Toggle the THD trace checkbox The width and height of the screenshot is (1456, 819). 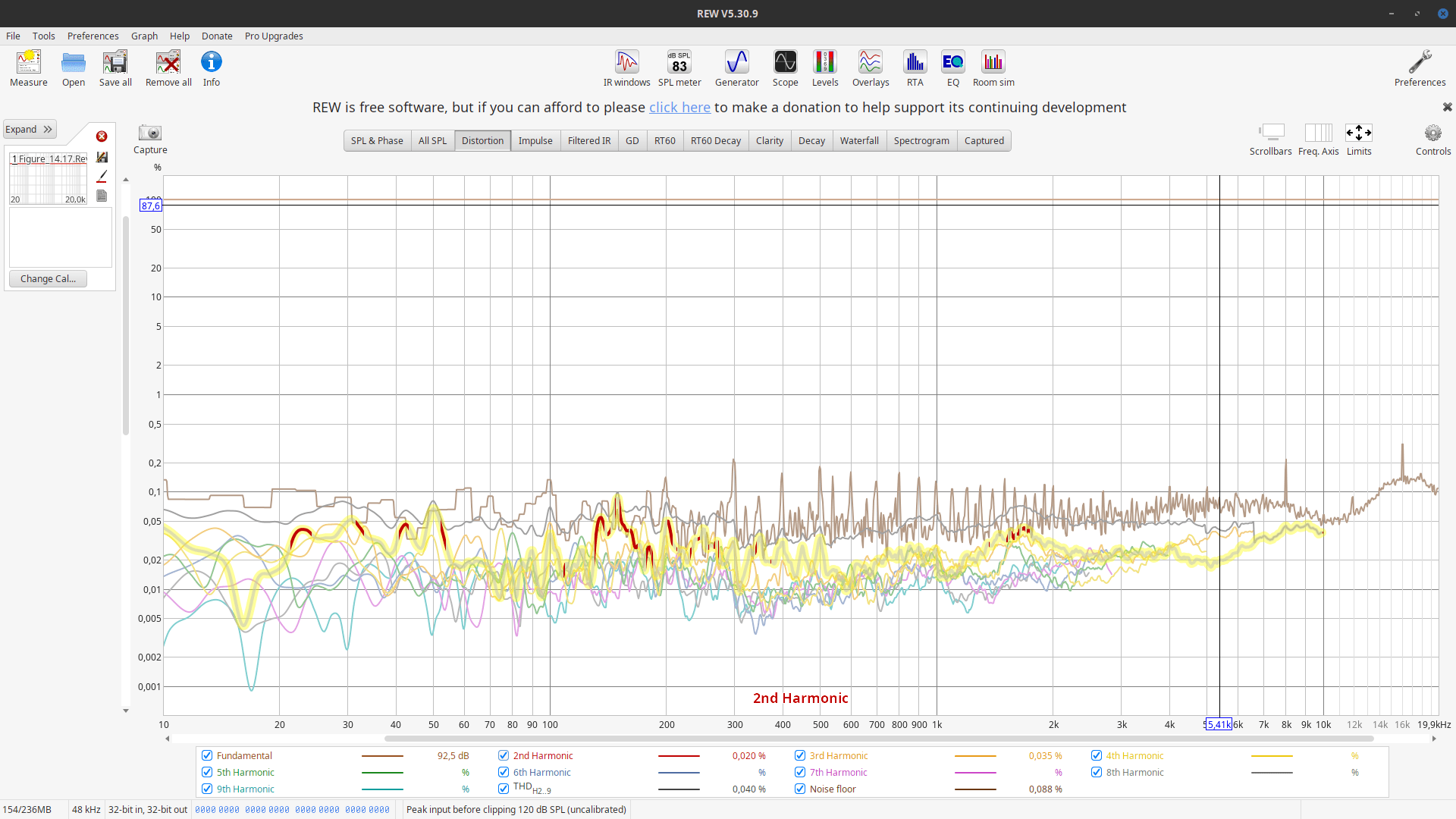click(504, 789)
